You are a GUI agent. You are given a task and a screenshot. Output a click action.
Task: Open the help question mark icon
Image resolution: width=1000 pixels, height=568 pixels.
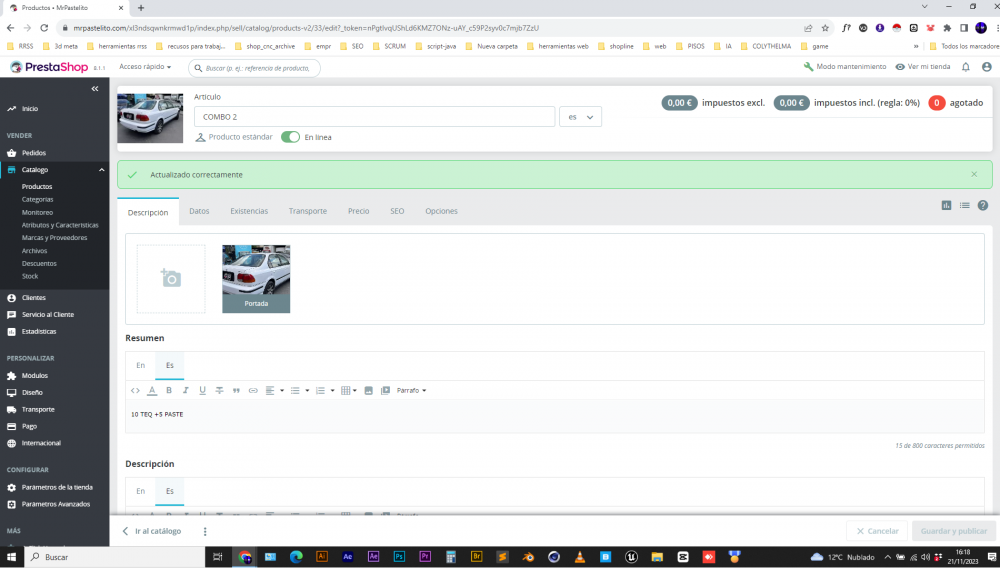(x=983, y=205)
